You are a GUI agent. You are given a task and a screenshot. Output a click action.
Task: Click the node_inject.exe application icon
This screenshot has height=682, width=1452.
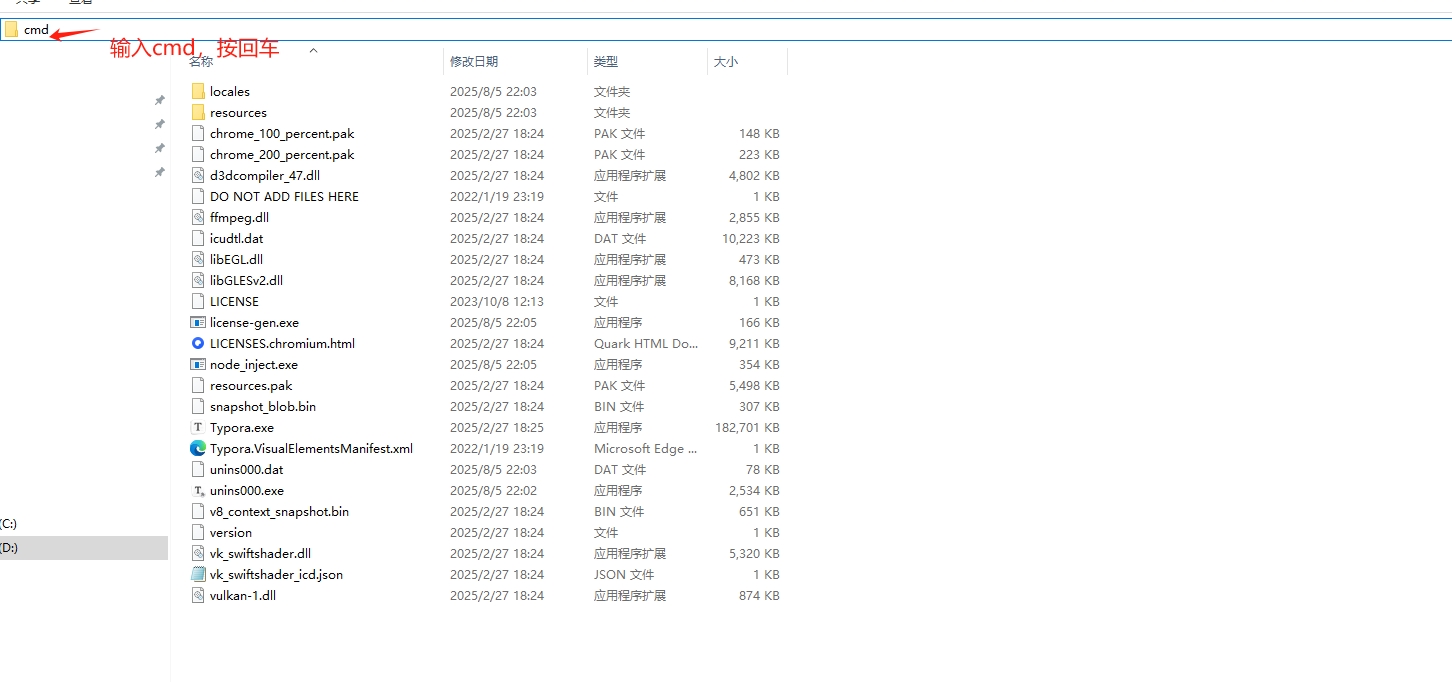coord(198,365)
